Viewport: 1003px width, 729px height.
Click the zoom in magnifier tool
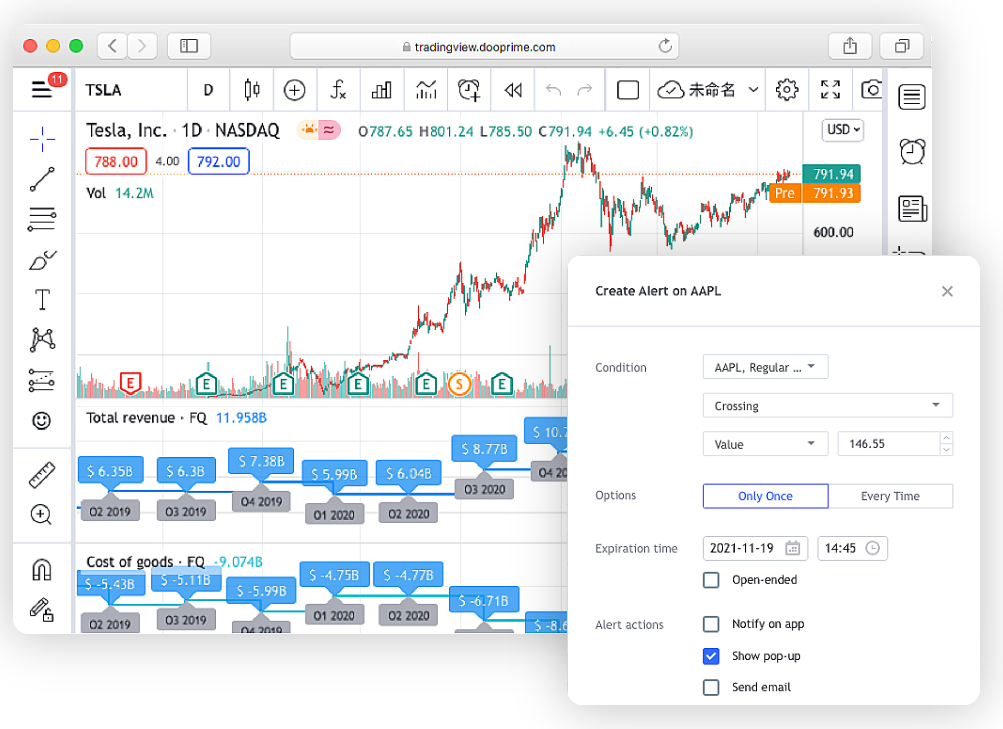coord(41,515)
